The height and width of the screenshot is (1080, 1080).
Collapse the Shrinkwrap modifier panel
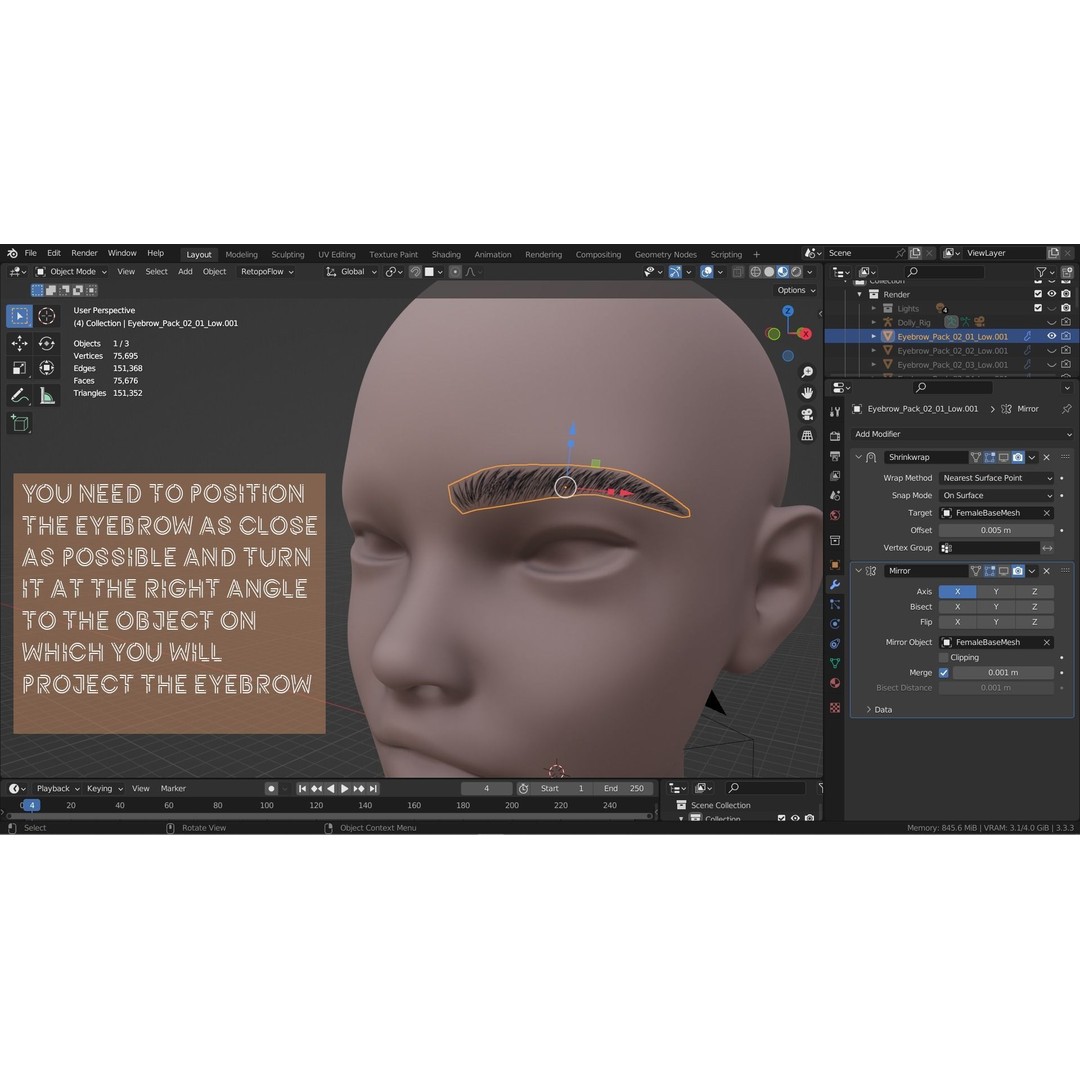coord(859,457)
